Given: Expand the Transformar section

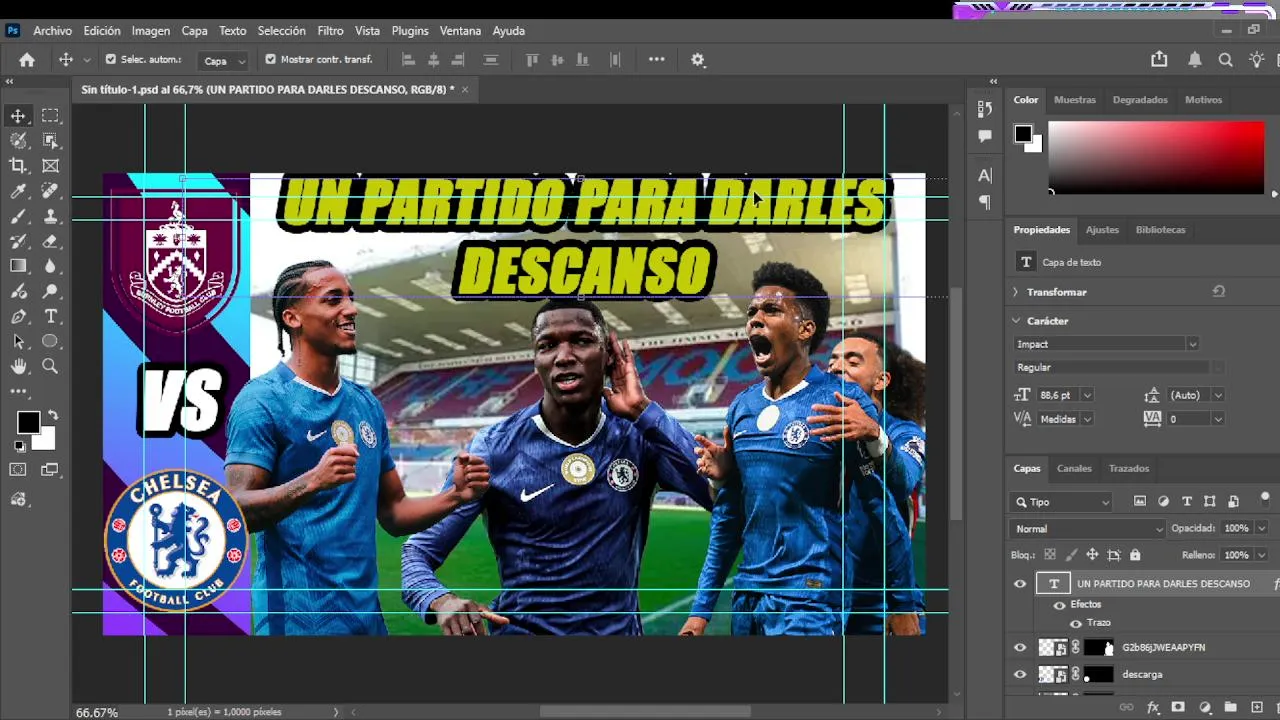Looking at the screenshot, I should [x=1016, y=292].
